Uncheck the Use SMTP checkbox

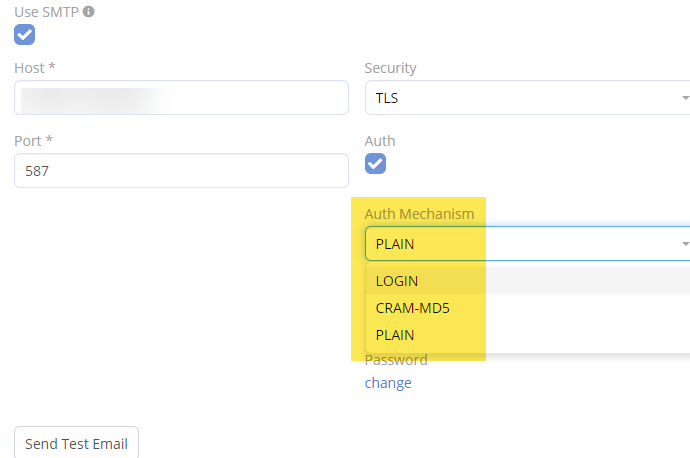24,35
